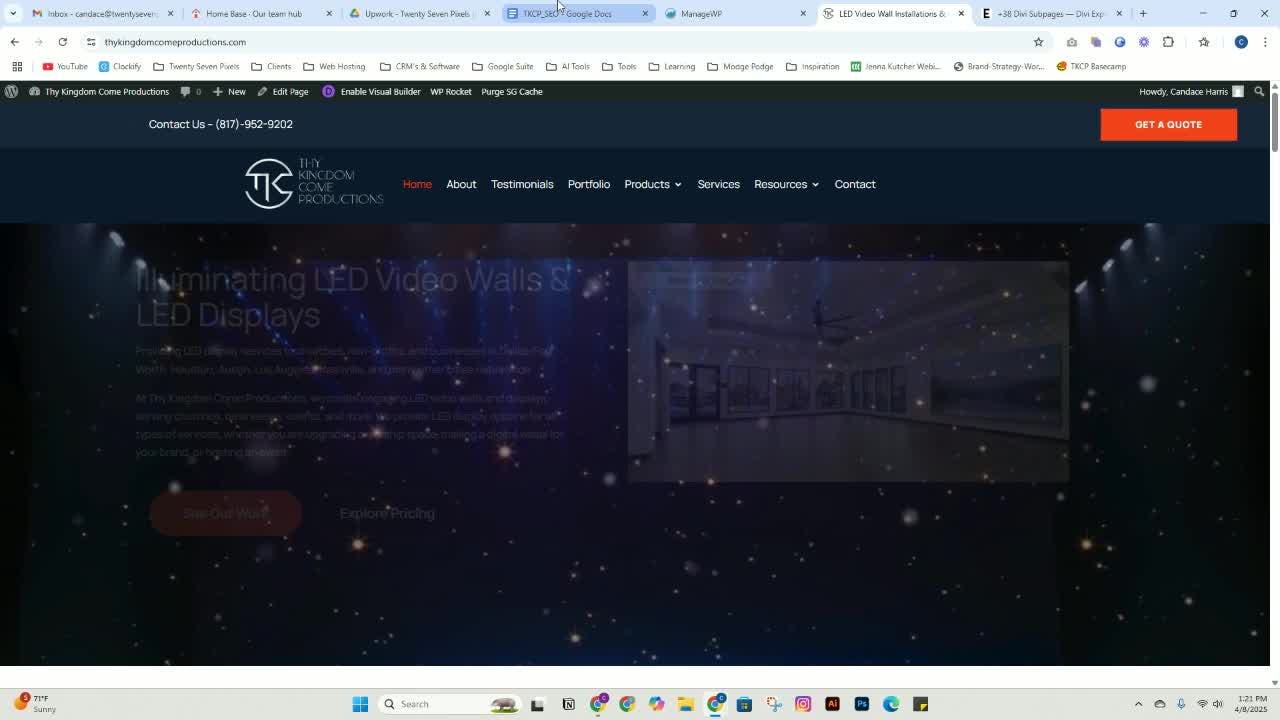Screen dimensions: 1280x720
Task: Open the WP Rocket admin bar item
Action: point(451,91)
